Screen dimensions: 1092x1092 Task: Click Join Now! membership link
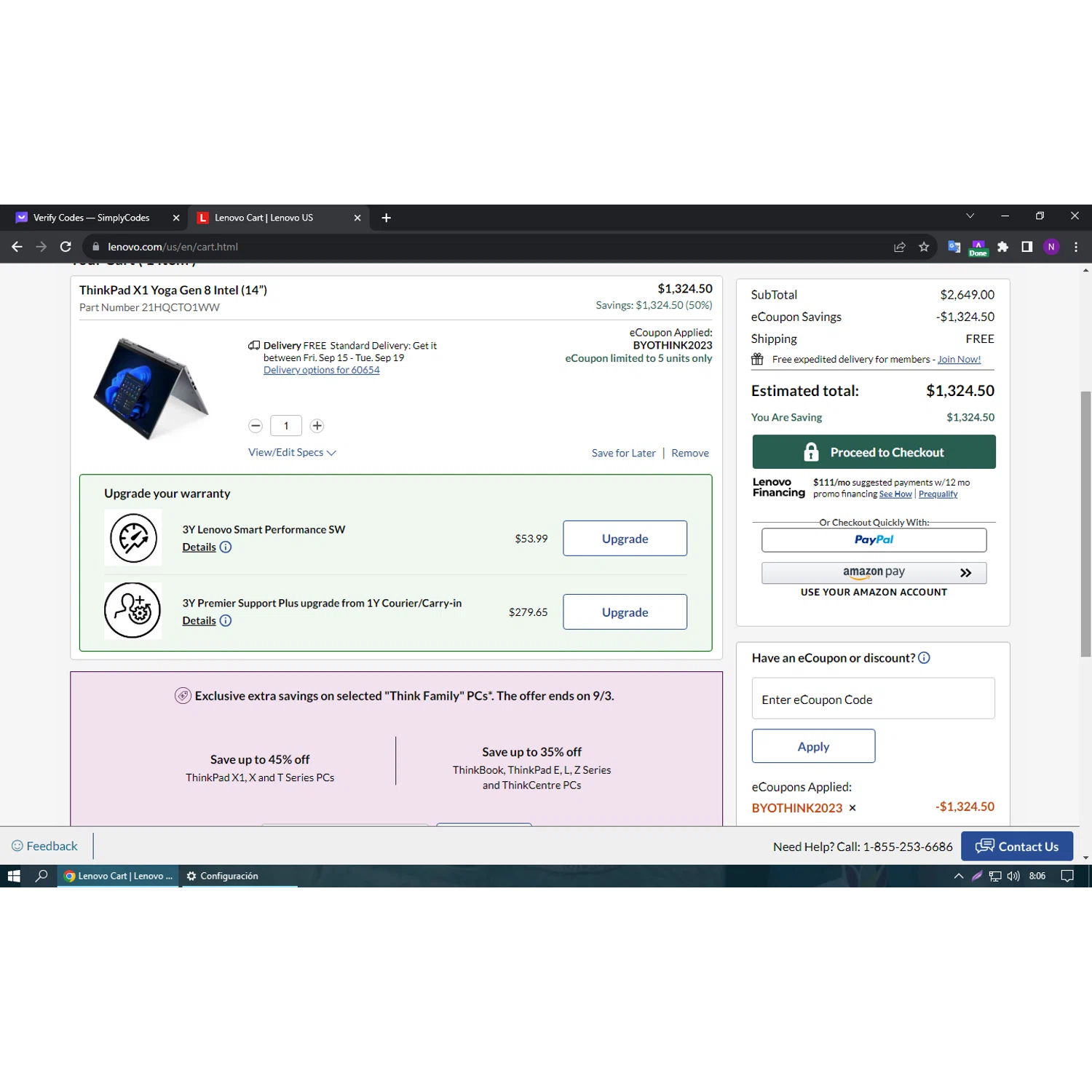pos(959,359)
